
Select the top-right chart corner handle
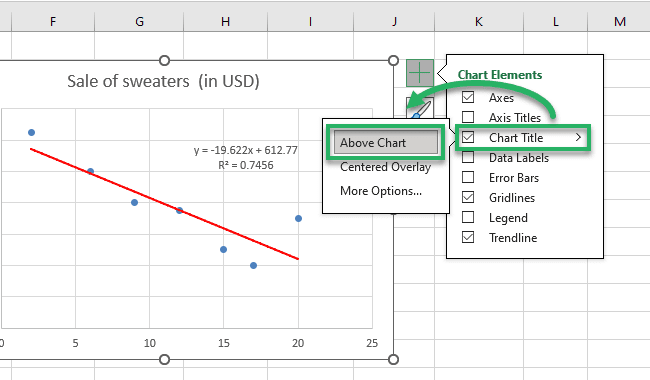pos(393,61)
